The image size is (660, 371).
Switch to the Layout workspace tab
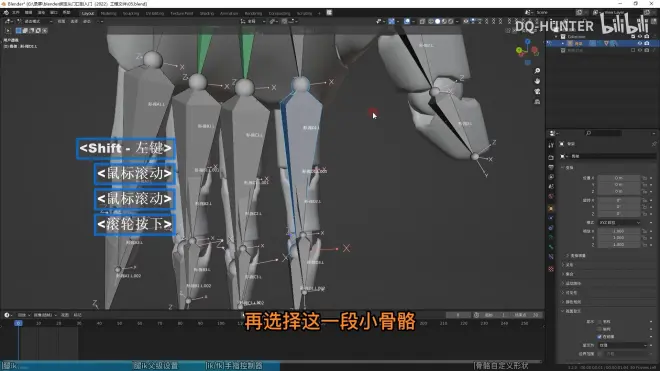coord(88,13)
